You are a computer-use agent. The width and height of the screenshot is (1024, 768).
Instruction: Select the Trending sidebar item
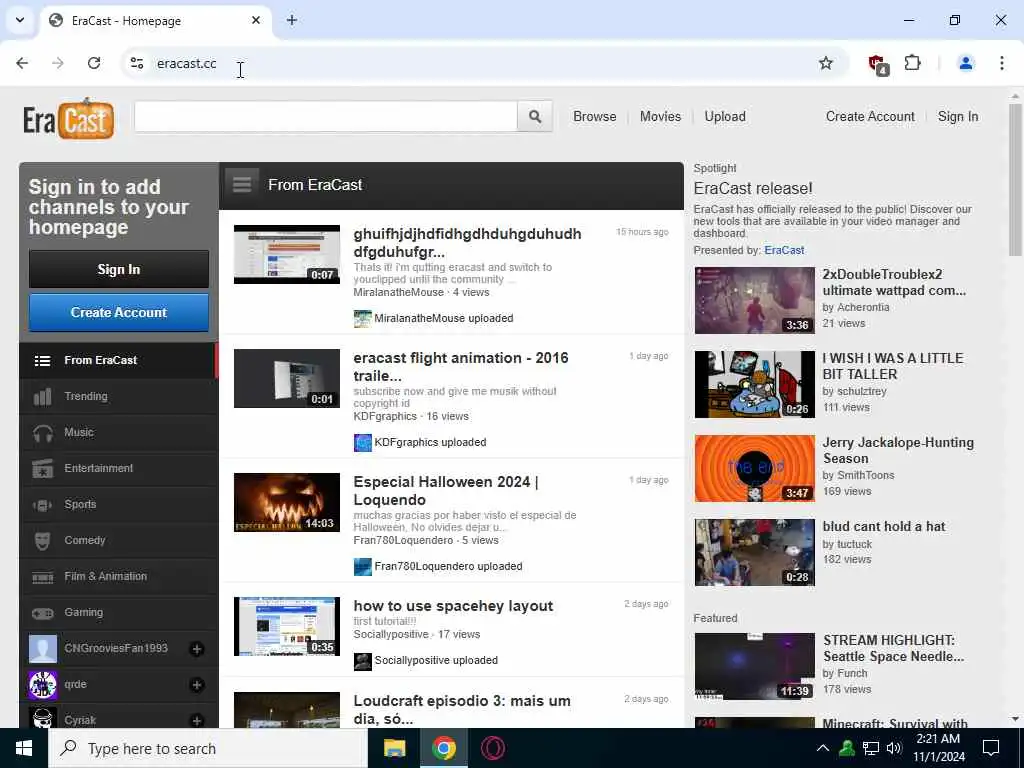click(x=118, y=396)
